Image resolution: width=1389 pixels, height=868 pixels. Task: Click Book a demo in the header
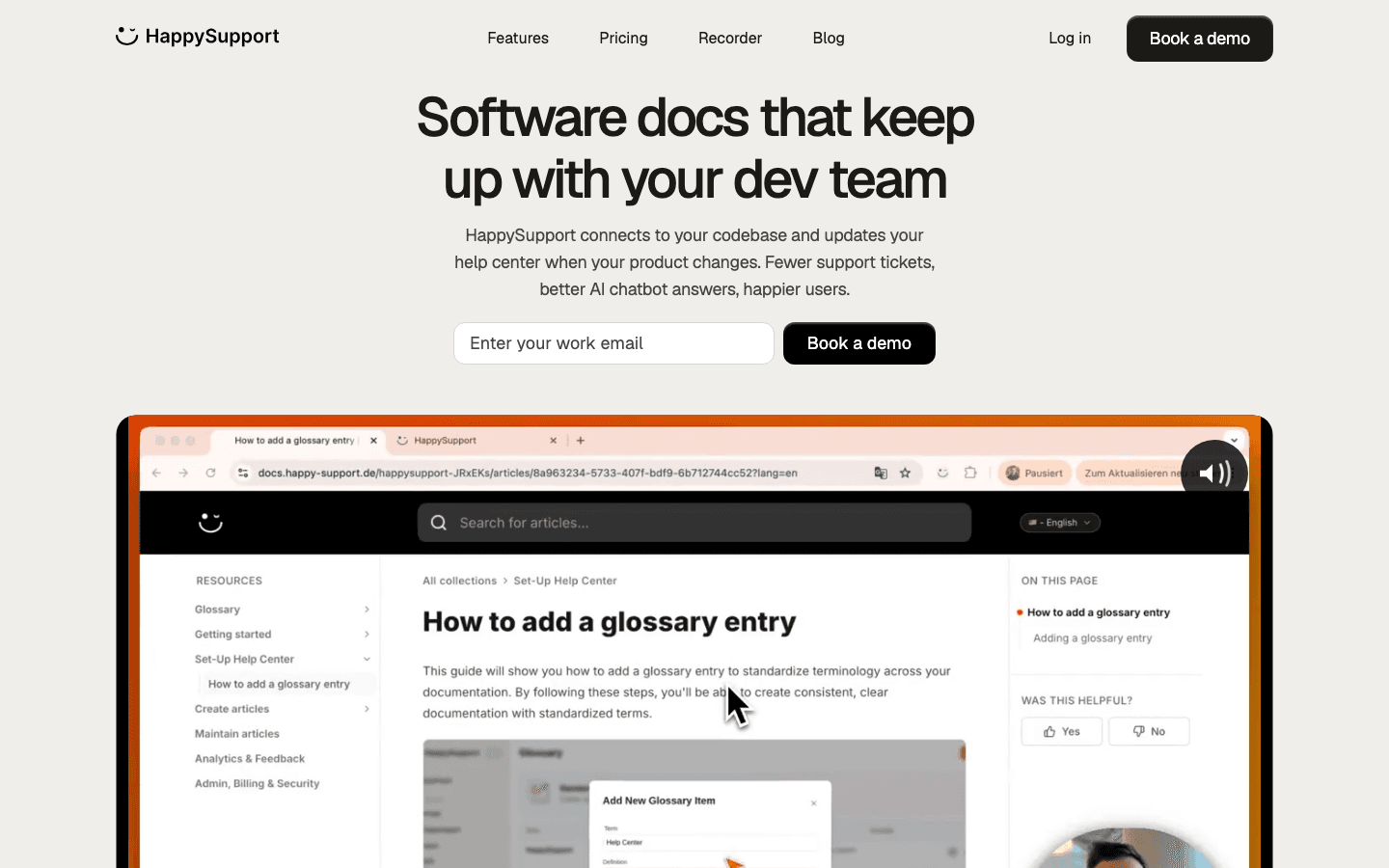click(1200, 39)
